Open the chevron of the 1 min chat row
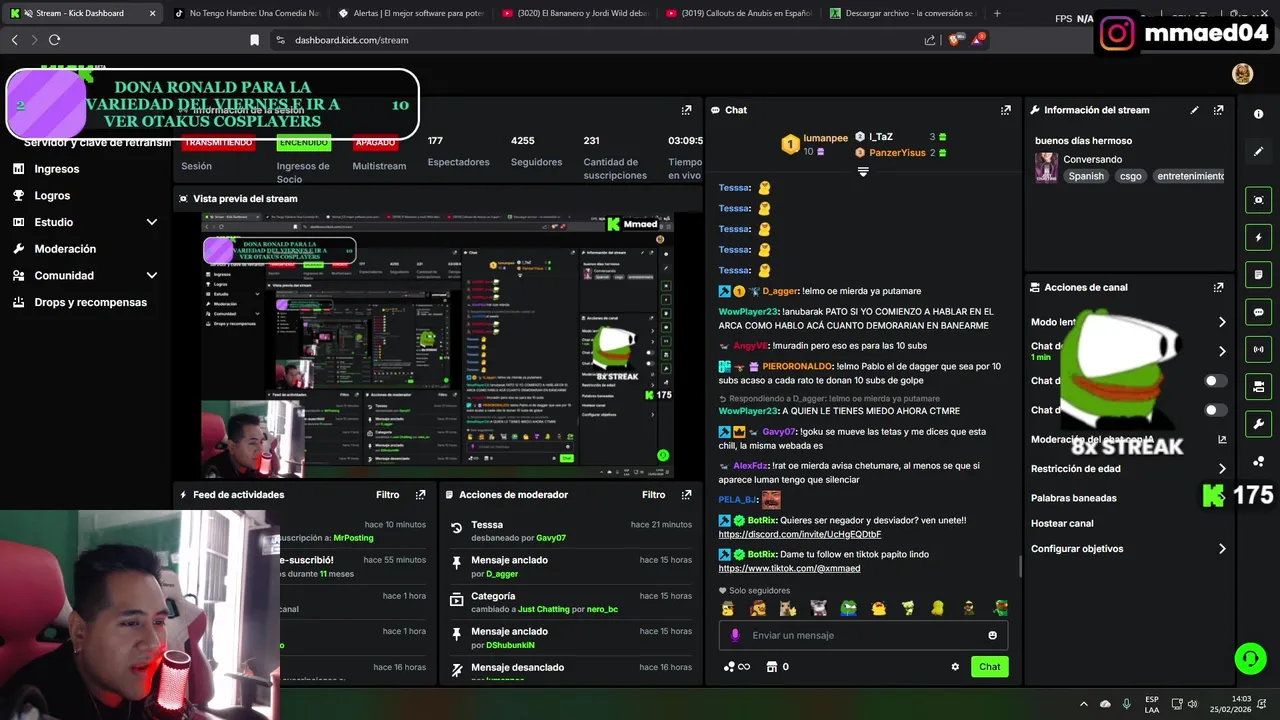 [x=1222, y=351]
